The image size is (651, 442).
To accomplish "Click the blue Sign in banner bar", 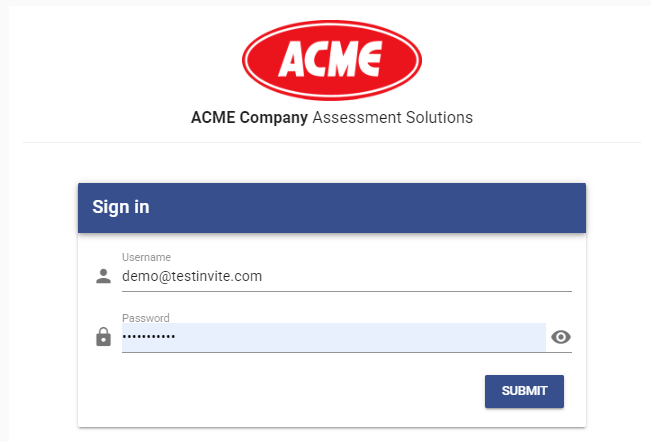I will [x=332, y=208].
